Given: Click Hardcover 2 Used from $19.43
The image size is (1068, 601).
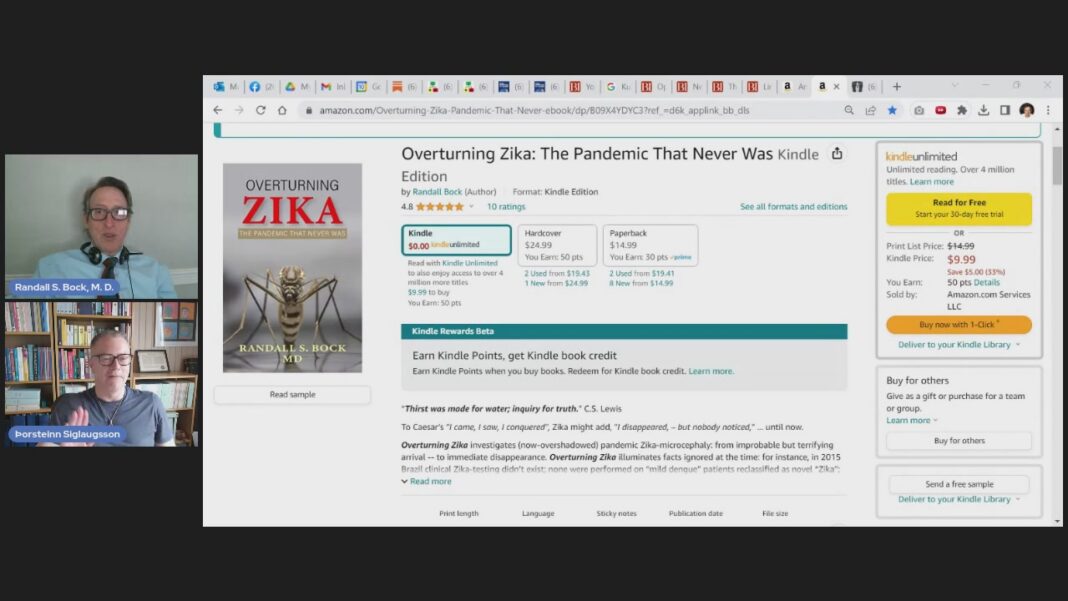Looking at the screenshot, I should pos(557,273).
